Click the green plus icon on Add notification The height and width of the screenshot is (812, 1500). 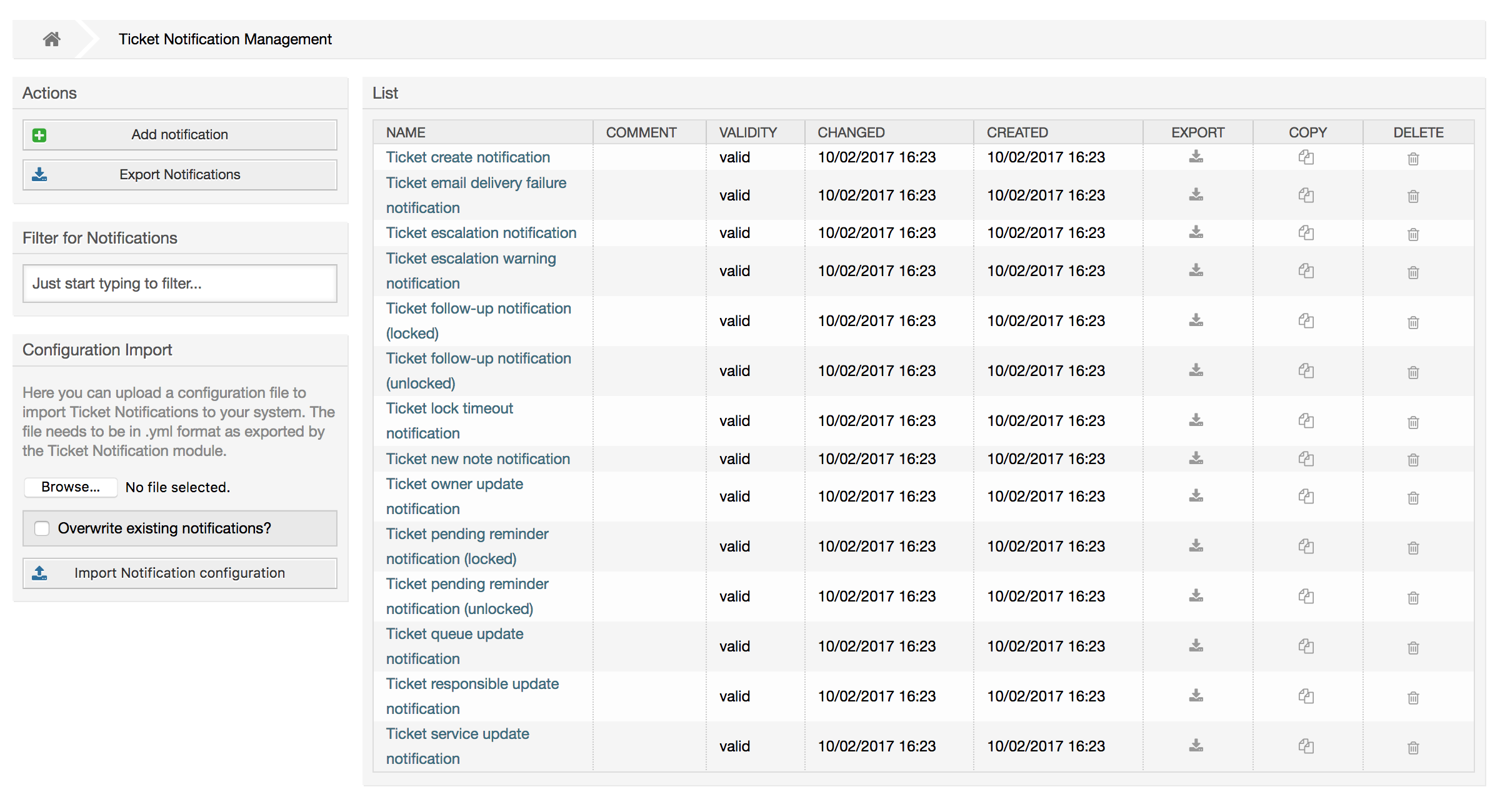click(38, 134)
